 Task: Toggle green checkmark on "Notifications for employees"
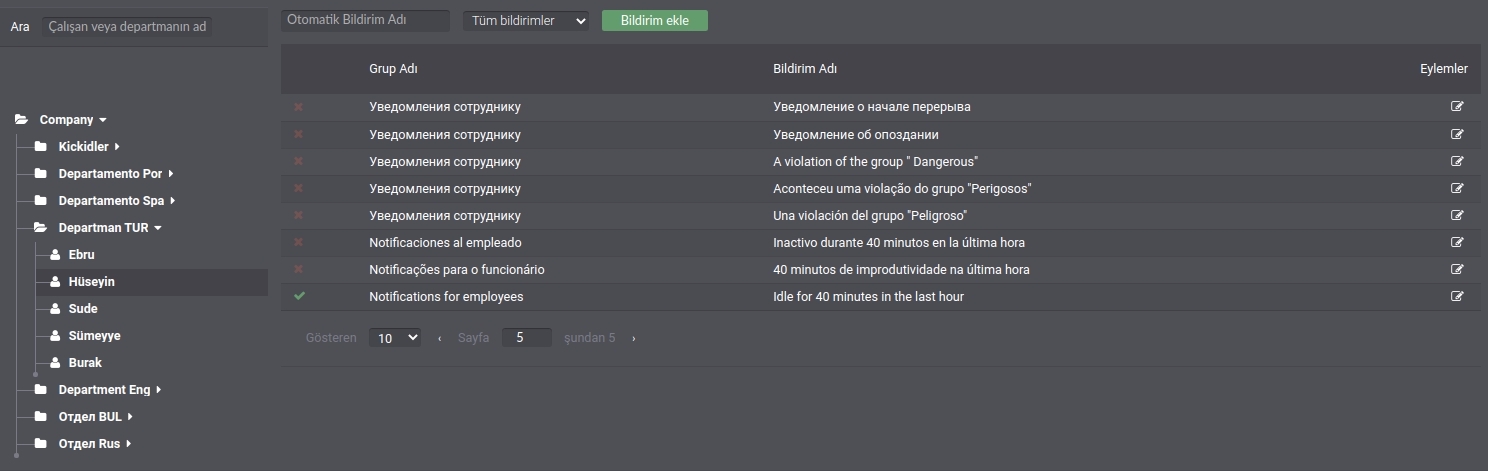click(298, 296)
